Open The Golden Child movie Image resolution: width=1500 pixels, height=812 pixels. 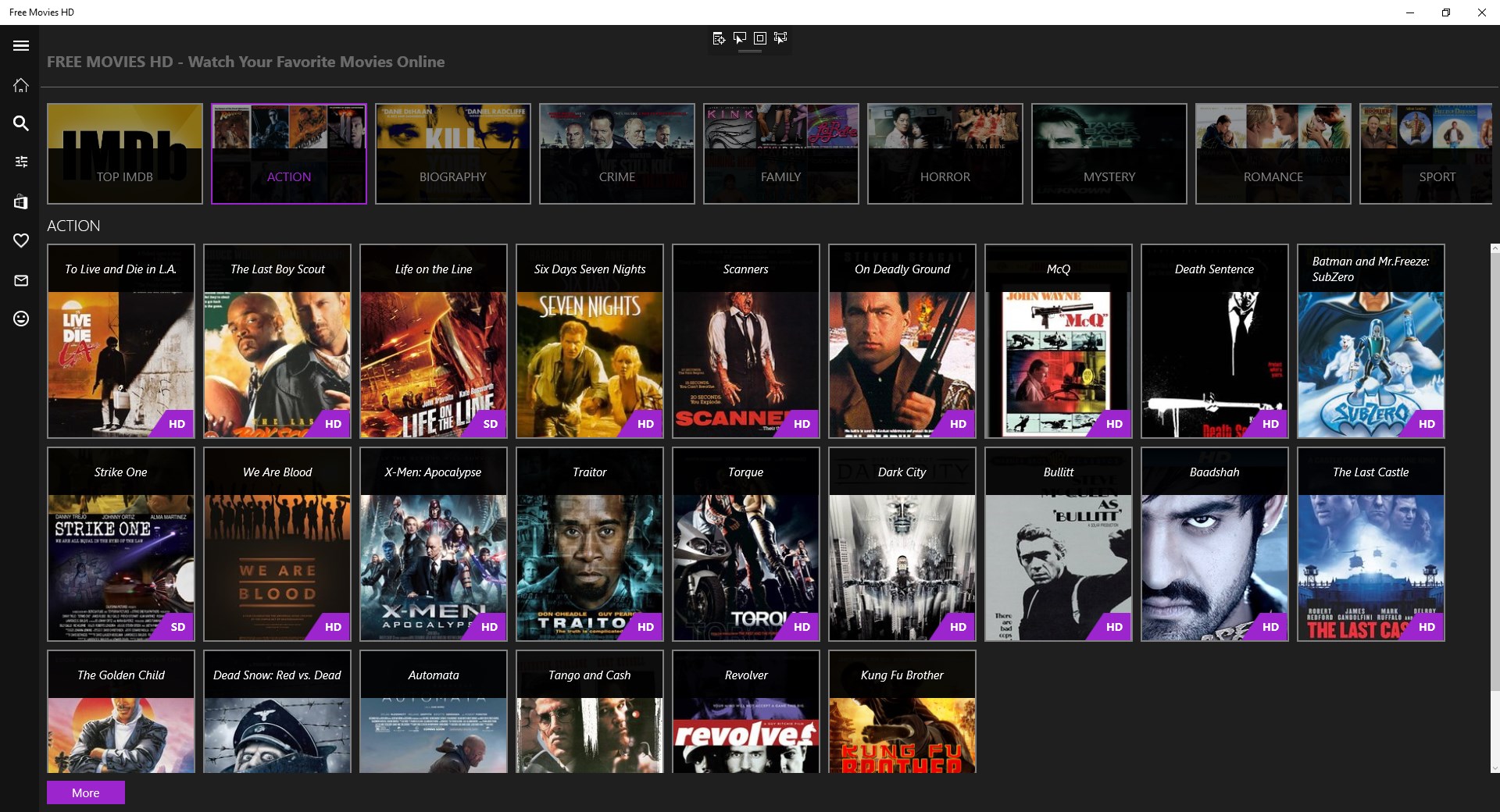pos(121,712)
